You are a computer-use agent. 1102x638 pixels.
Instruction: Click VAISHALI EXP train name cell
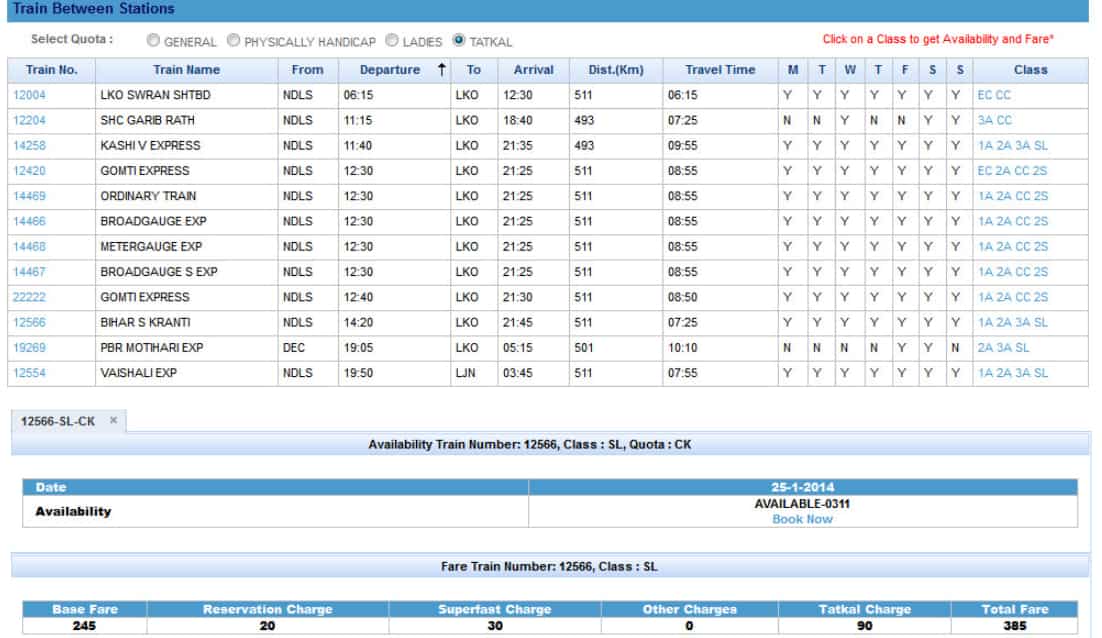click(186, 373)
